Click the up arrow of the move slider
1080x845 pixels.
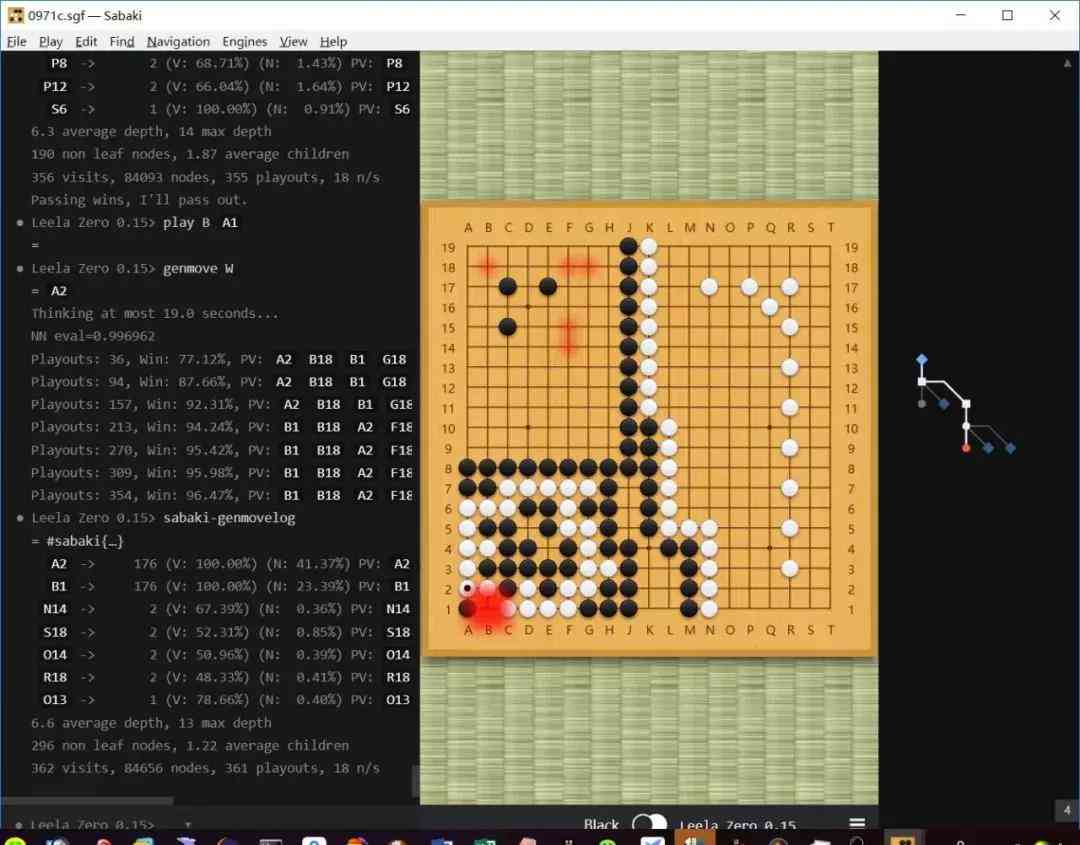1067,63
